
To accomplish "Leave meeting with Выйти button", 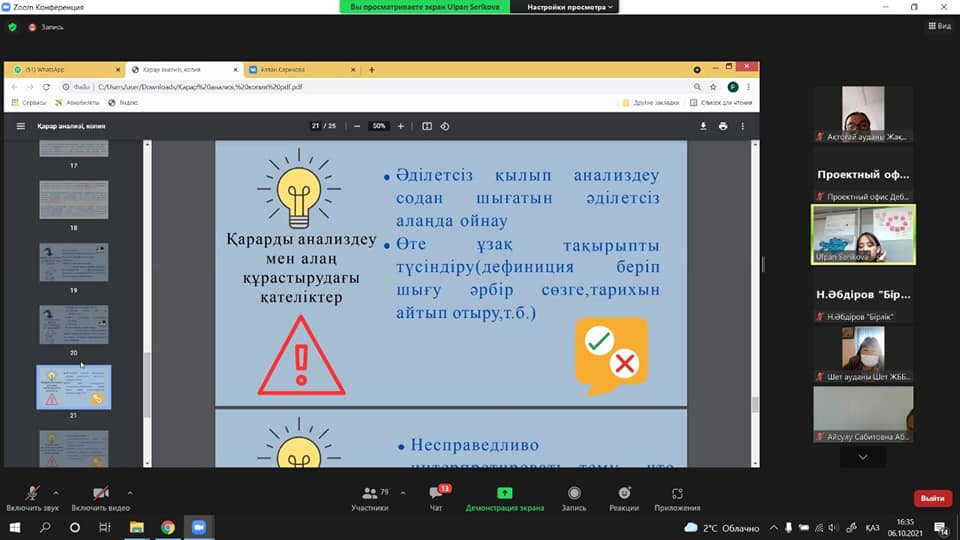I will click(932, 498).
